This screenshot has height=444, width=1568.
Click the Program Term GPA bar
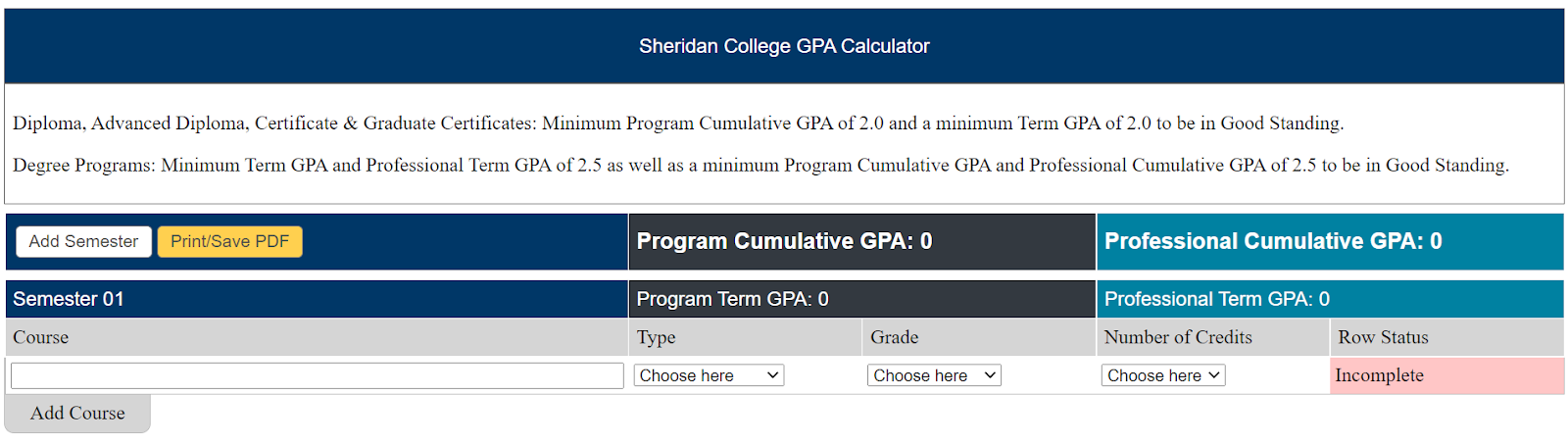(x=732, y=299)
